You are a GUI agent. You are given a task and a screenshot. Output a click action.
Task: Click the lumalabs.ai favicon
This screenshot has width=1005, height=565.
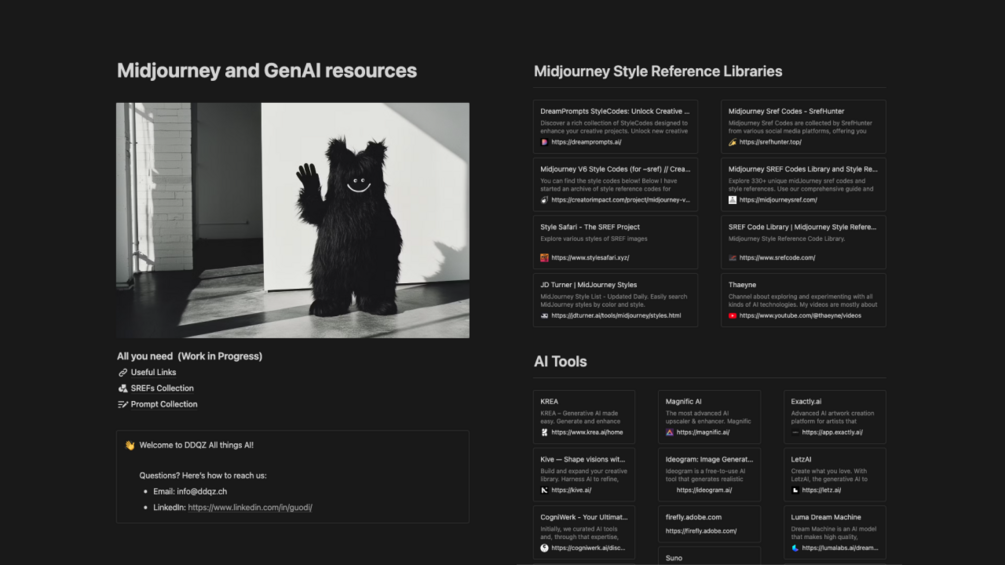point(795,548)
